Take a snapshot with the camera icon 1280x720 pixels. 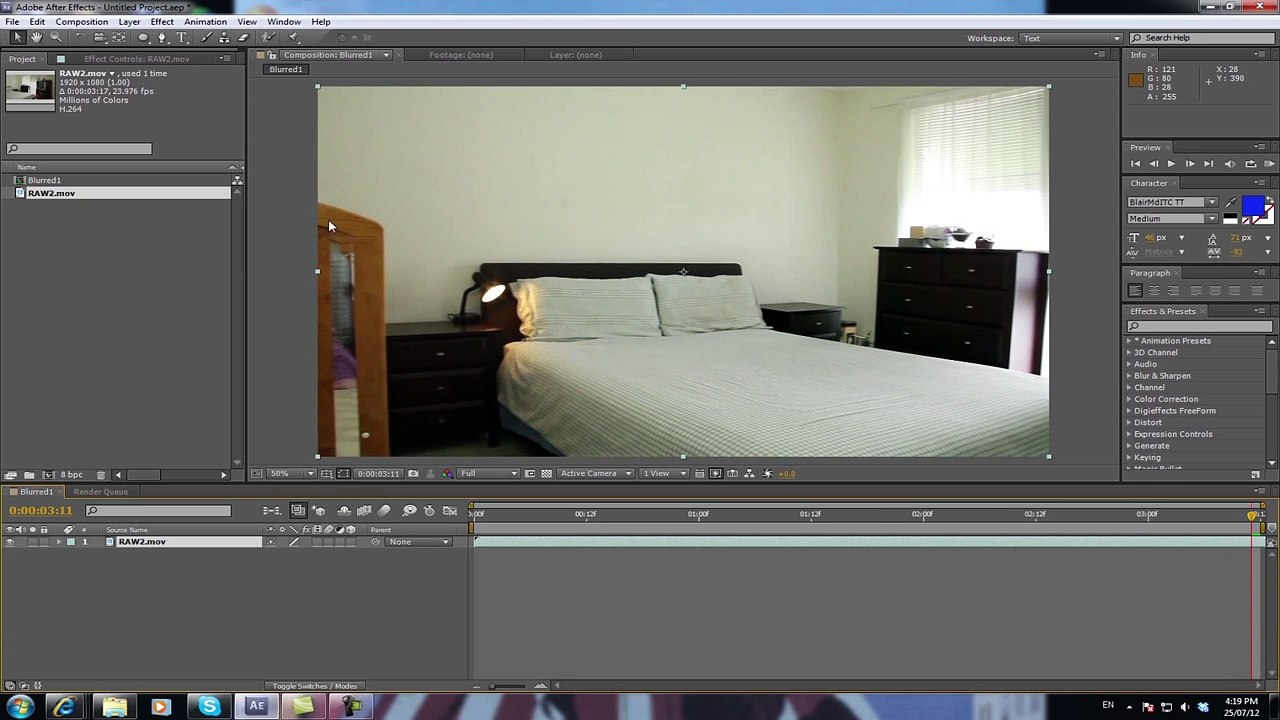413,474
